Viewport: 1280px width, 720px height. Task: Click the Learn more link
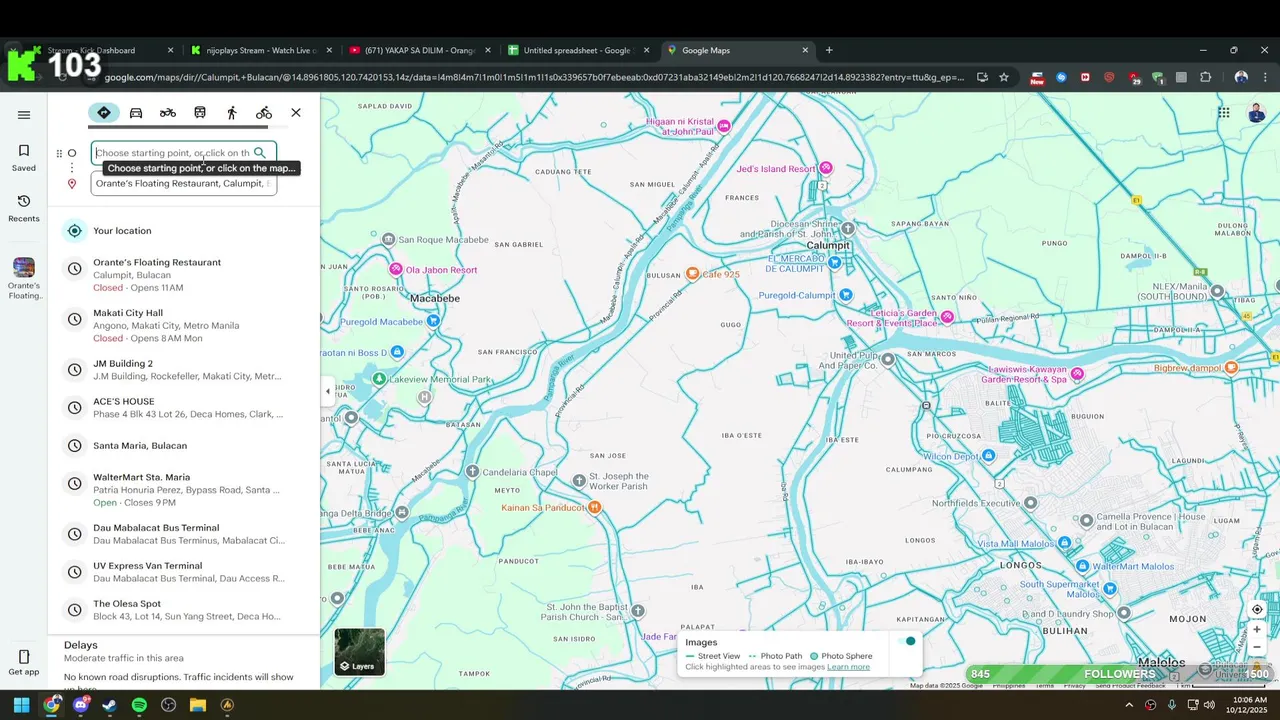(x=848, y=667)
